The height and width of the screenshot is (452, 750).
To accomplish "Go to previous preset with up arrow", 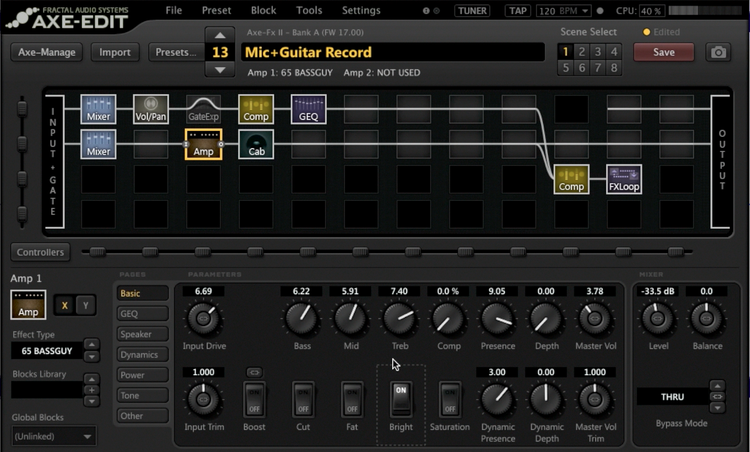I will (220, 35).
